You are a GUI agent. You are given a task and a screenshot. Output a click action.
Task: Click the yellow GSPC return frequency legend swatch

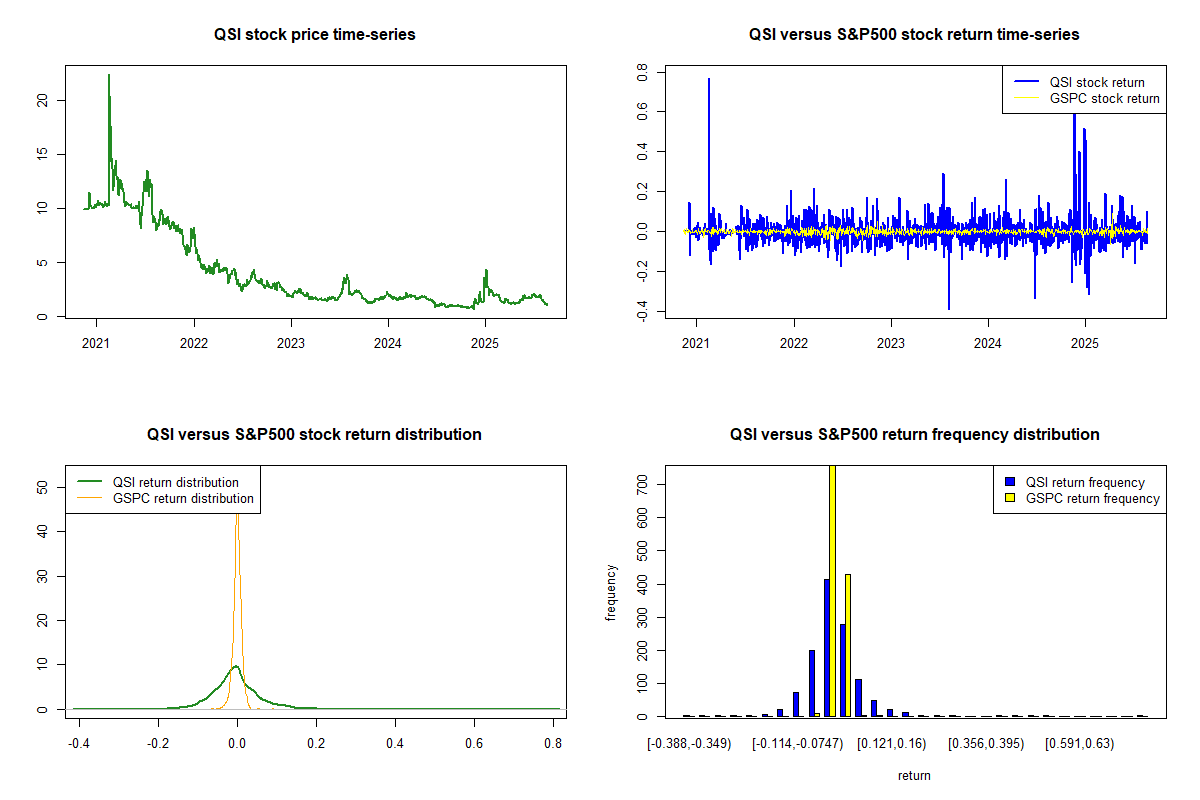tap(1011, 498)
